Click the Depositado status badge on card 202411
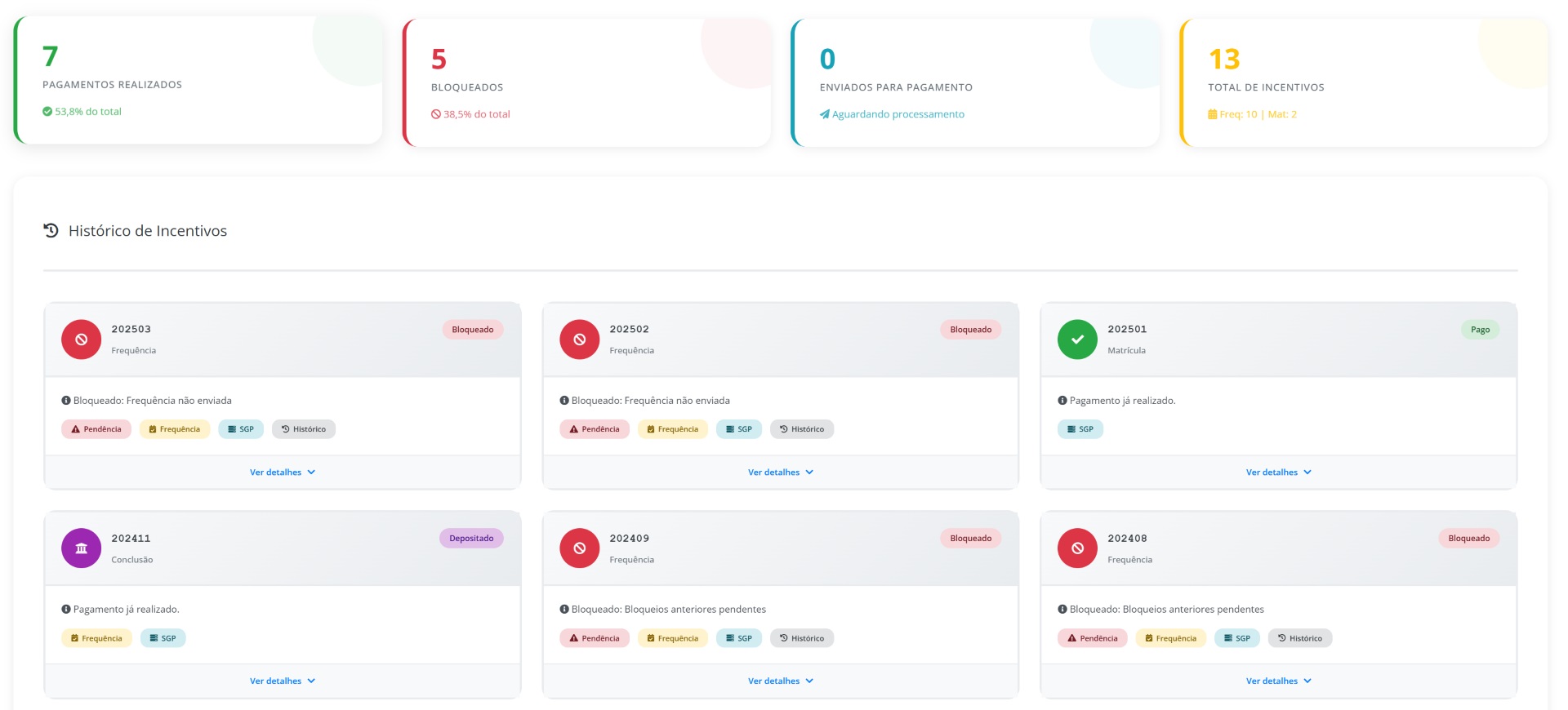Image resolution: width=1568 pixels, height=710 pixels. pos(471,539)
